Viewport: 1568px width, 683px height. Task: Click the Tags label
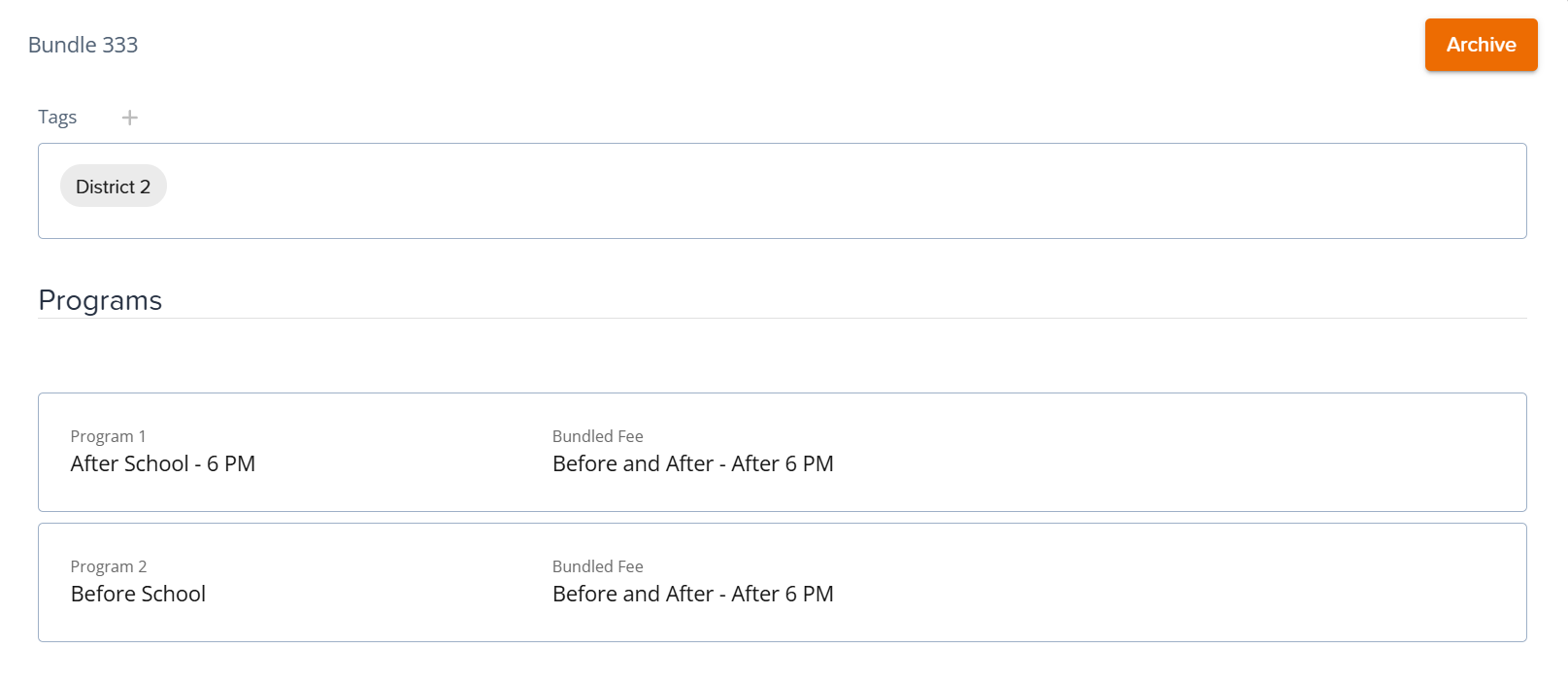57,118
